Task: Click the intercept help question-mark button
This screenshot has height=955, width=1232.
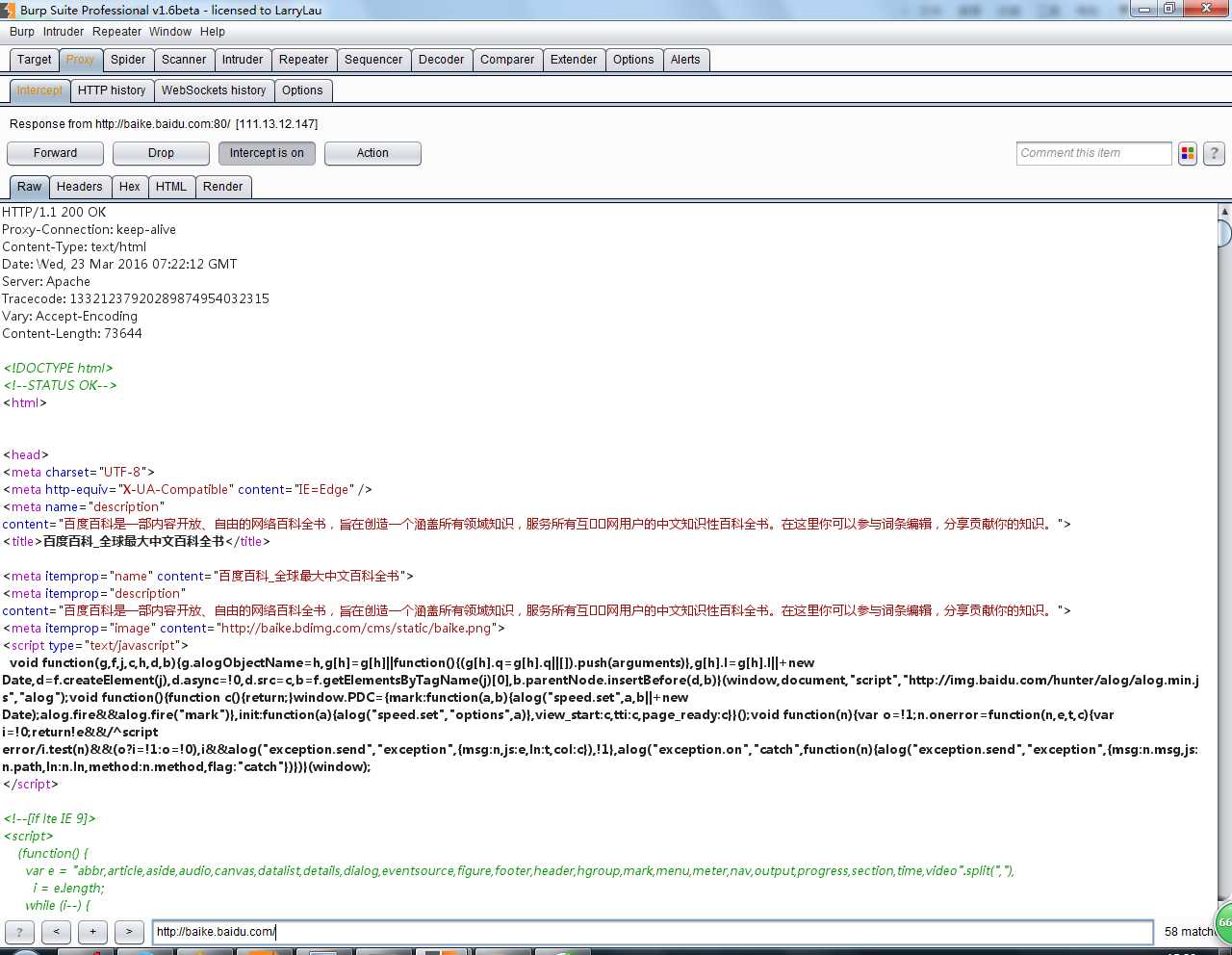Action: (x=1215, y=153)
